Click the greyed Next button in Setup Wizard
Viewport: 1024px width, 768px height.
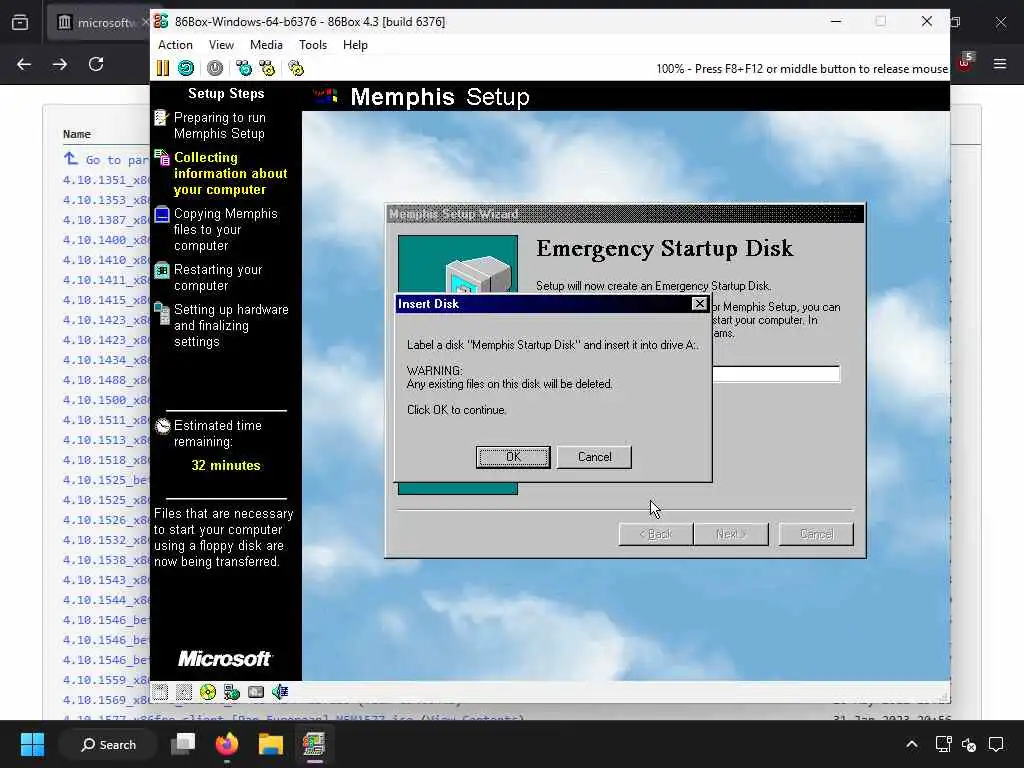pos(731,534)
